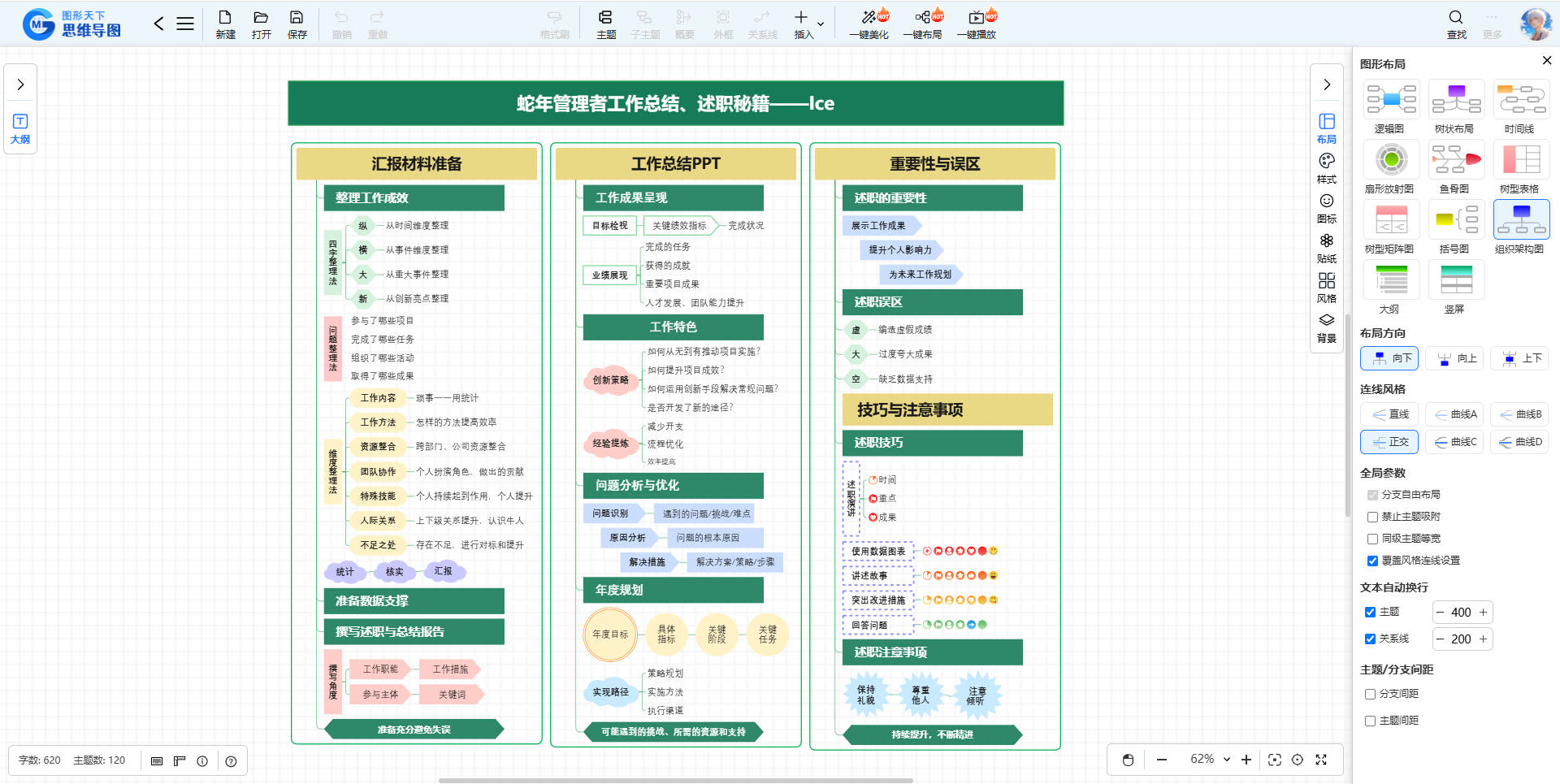
Task: Select the 鱼骨图 fishbone layout thumbnail
Action: pyautogui.click(x=1455, y=160)
